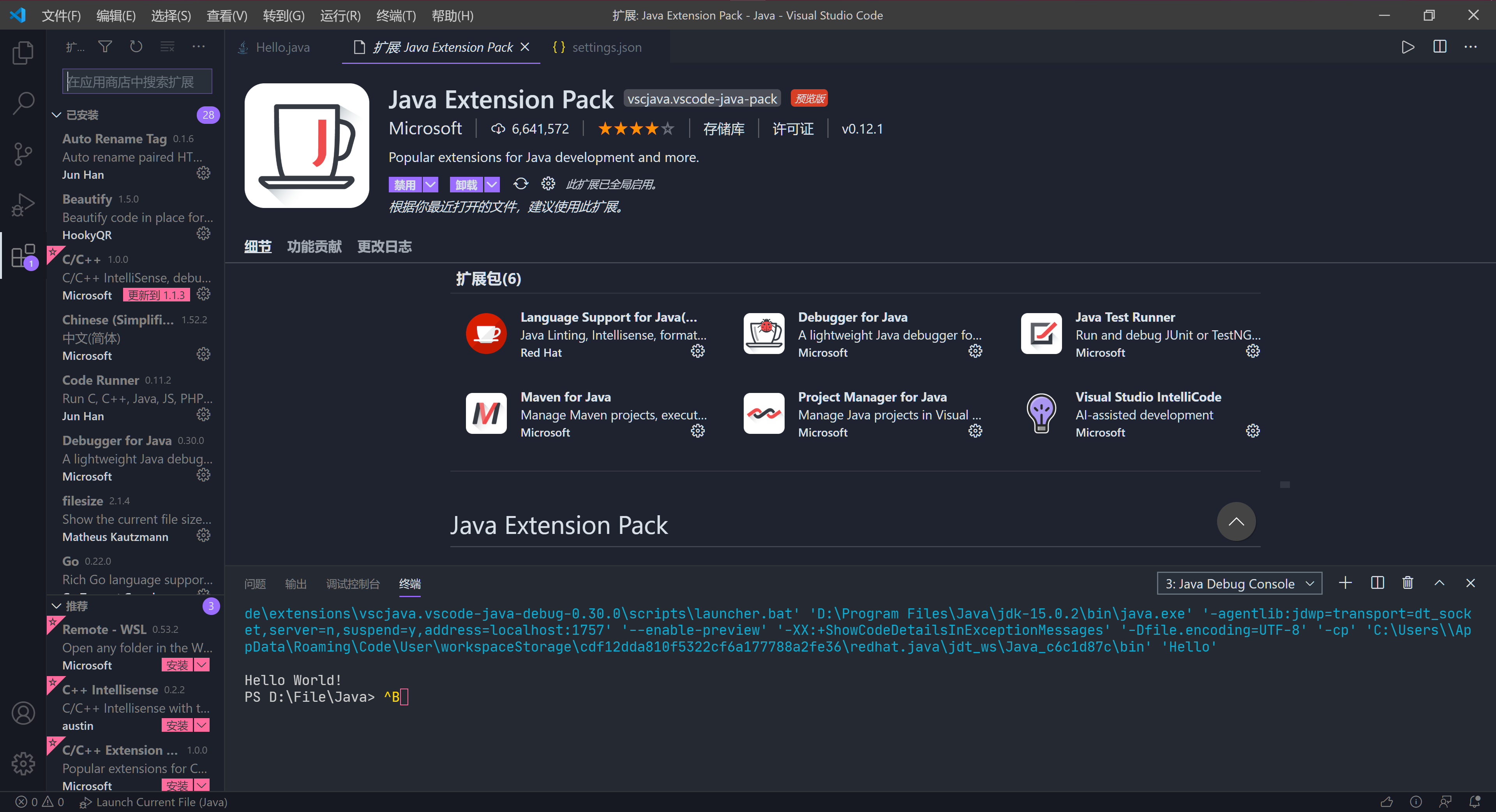The height and width of the screenshot is (812, 1496).
Task: Open the Extensions view icon
Action: (23, 256)
